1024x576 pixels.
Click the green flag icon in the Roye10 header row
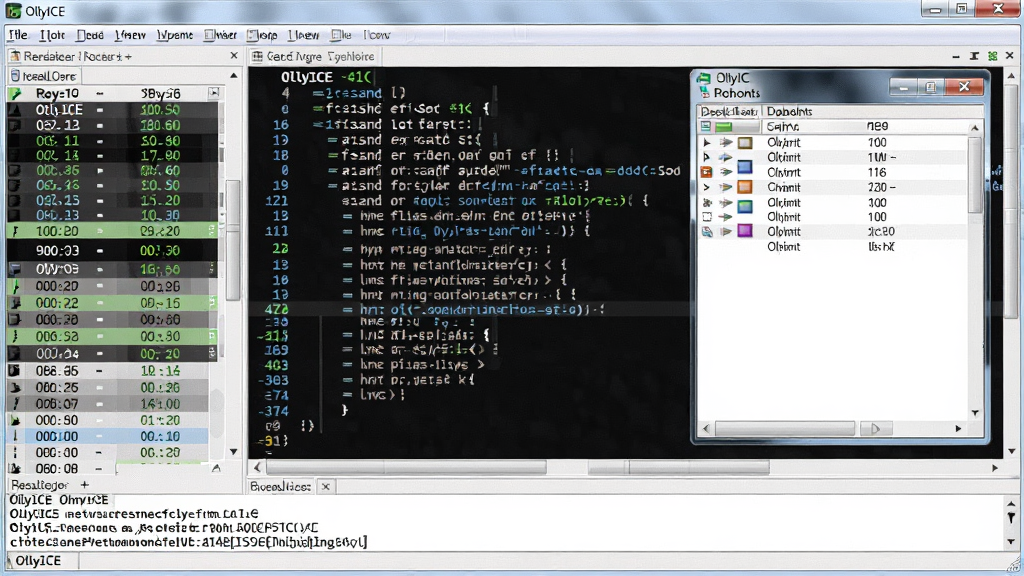(x=15, y=93)
